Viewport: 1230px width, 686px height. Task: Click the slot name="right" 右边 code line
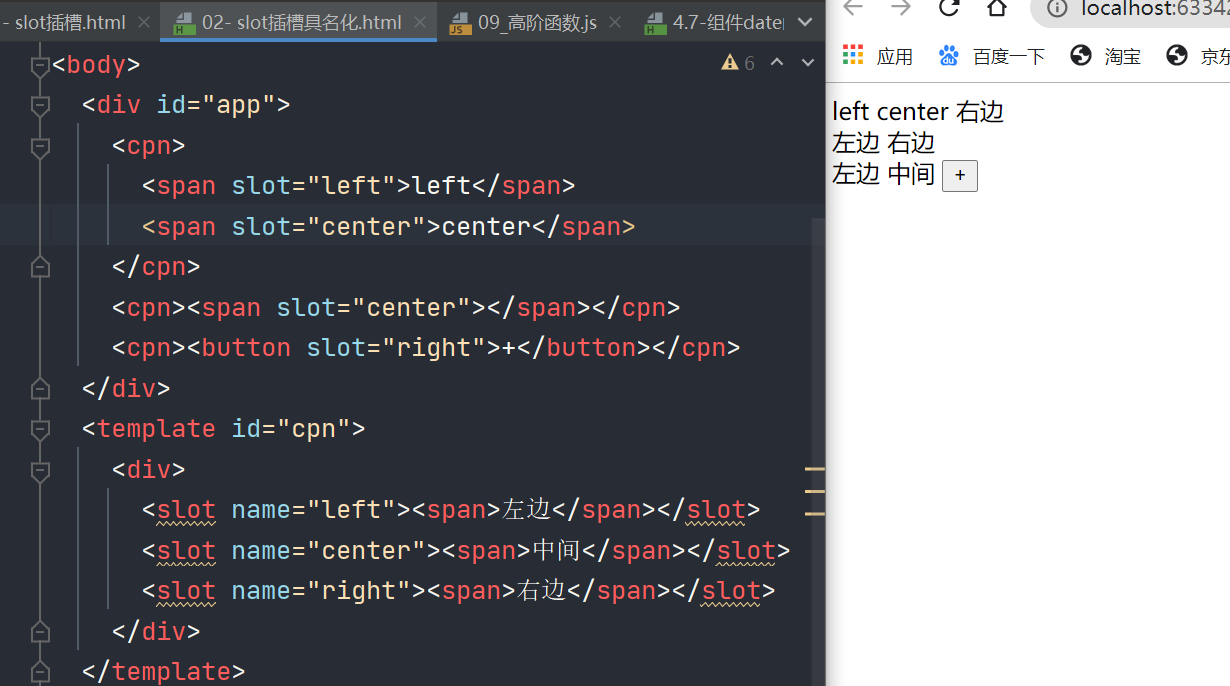pyautogui.click(x=459, y=591)
